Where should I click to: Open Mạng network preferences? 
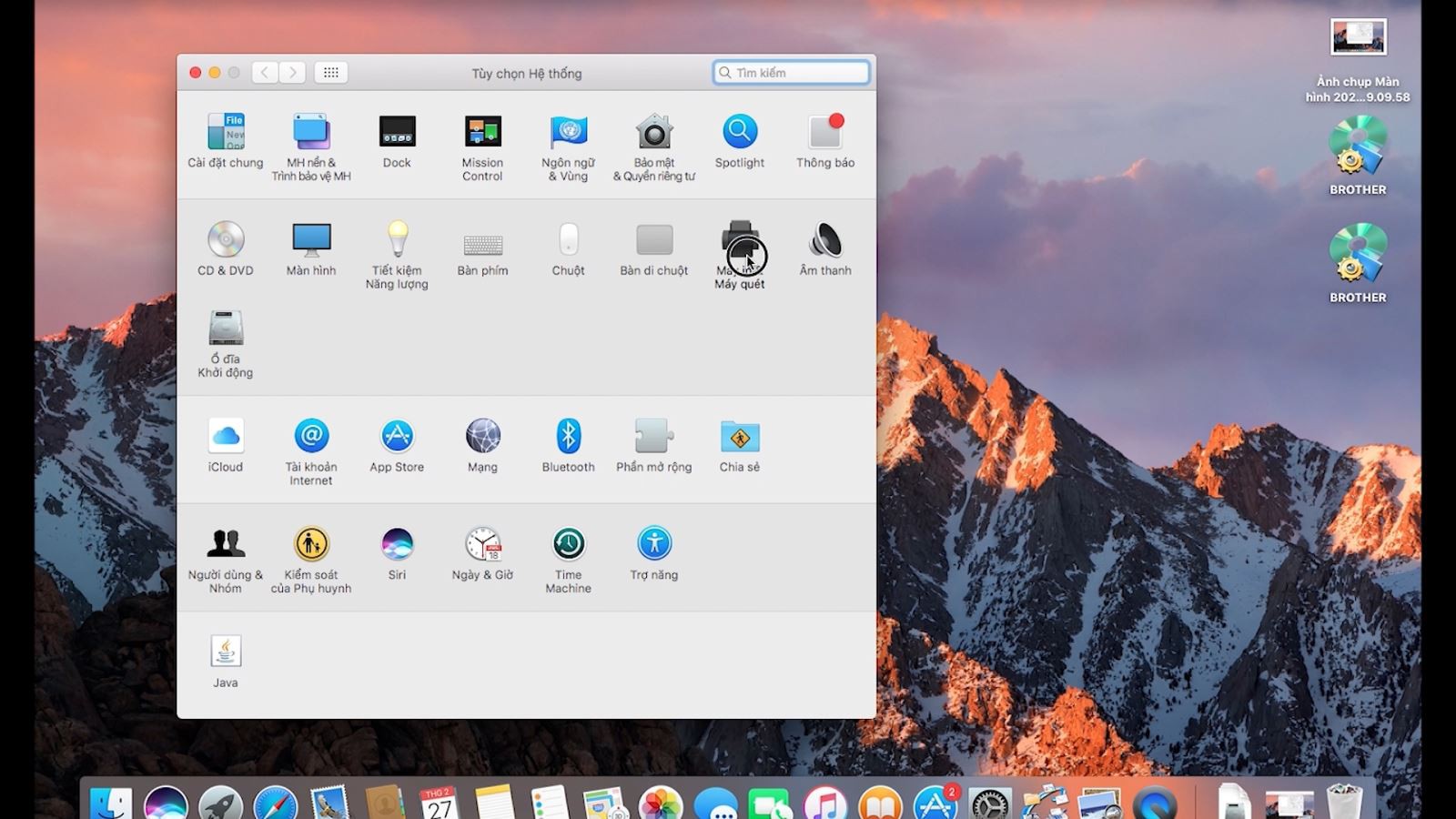coord(482,437)
